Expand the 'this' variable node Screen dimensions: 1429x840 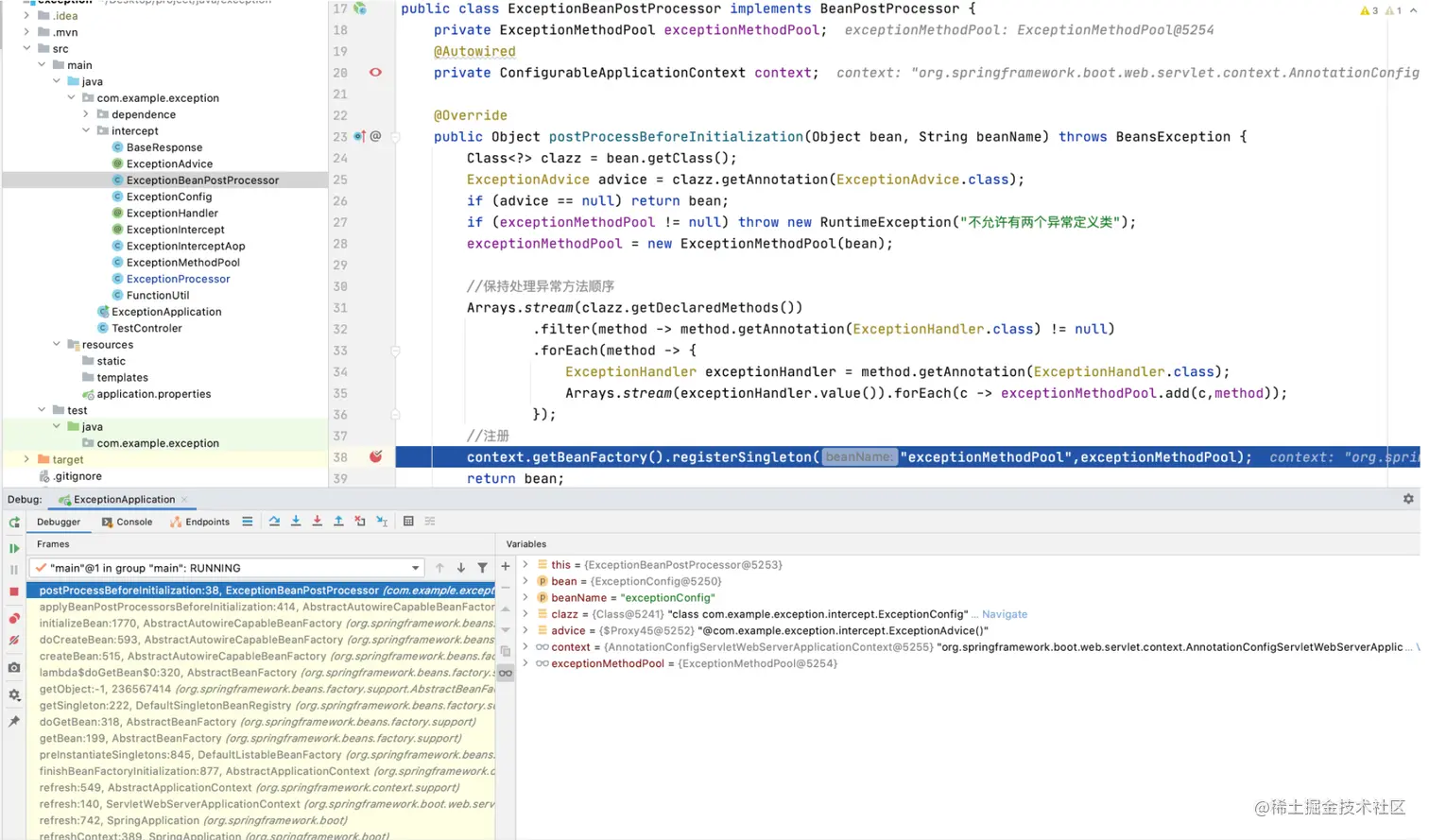point(525,565)
